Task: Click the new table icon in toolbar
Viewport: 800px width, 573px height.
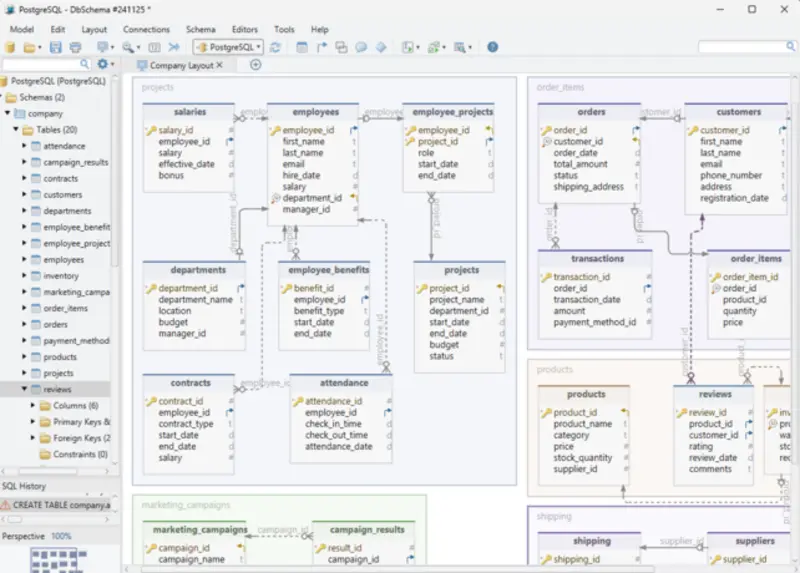Action: (x=302, y=47)
